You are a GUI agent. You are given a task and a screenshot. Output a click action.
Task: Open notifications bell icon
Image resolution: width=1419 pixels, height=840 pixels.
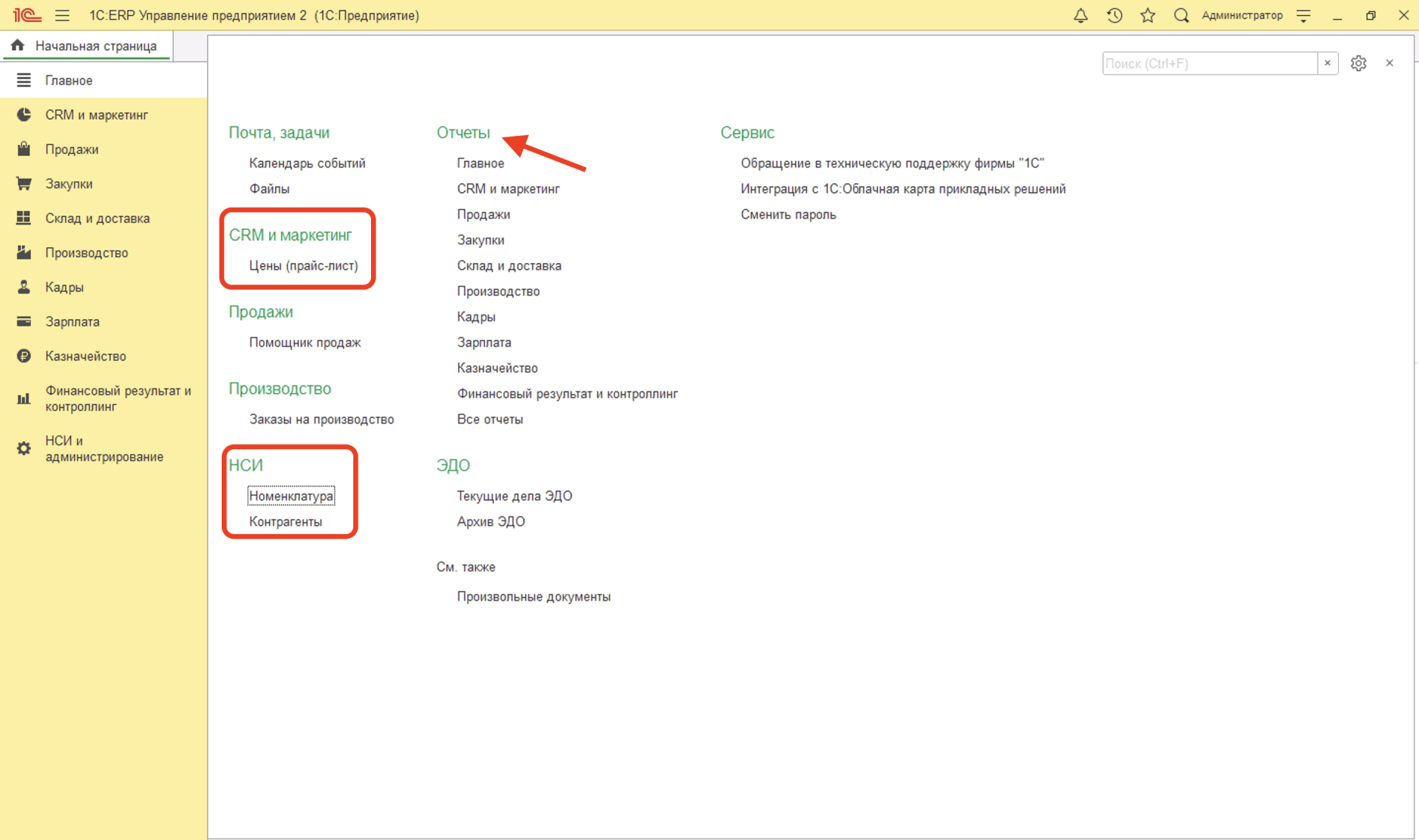click(x=1081, y=16)
